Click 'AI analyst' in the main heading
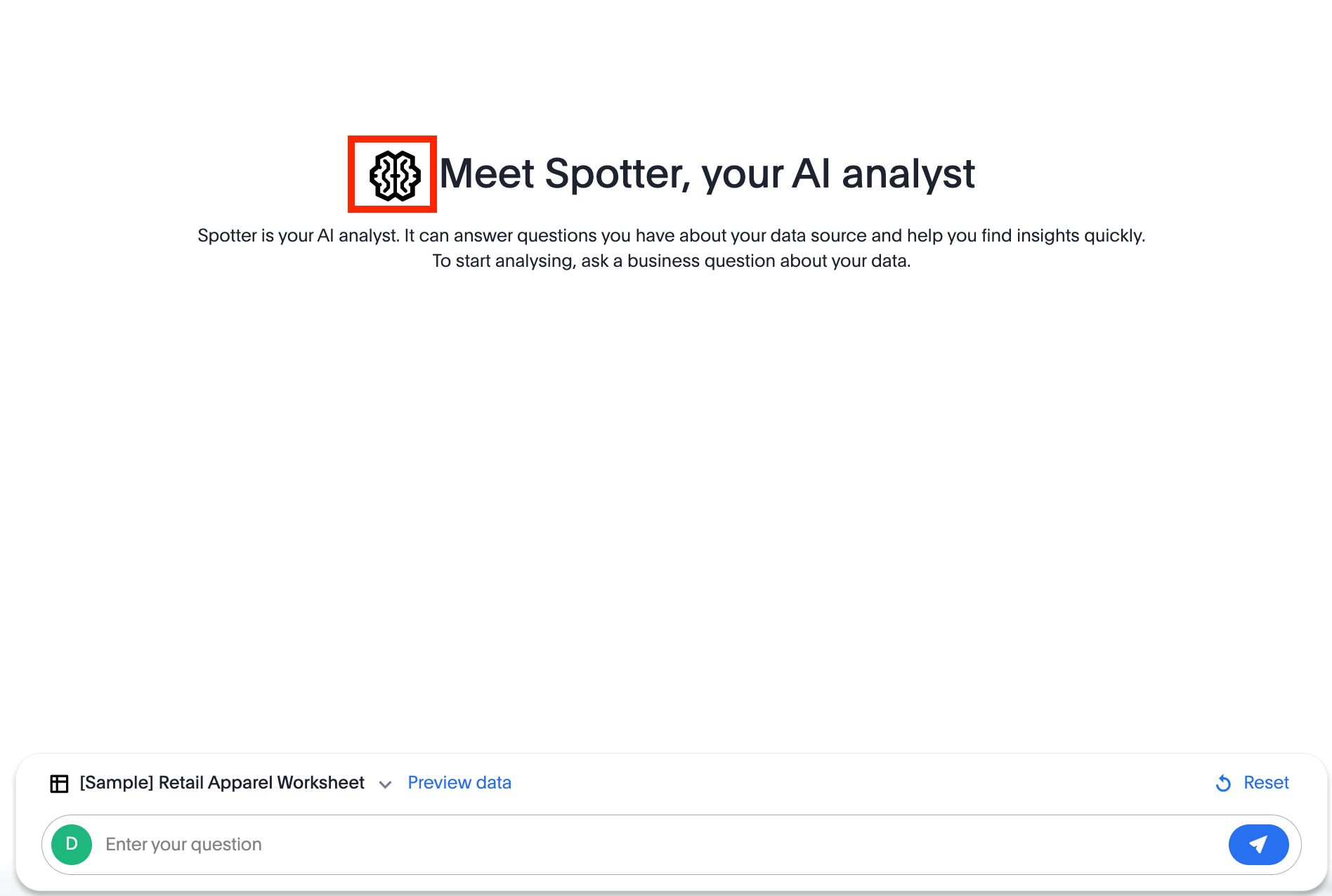The height and width of the screenshot is (896, 1332). (x=883, y=173)
